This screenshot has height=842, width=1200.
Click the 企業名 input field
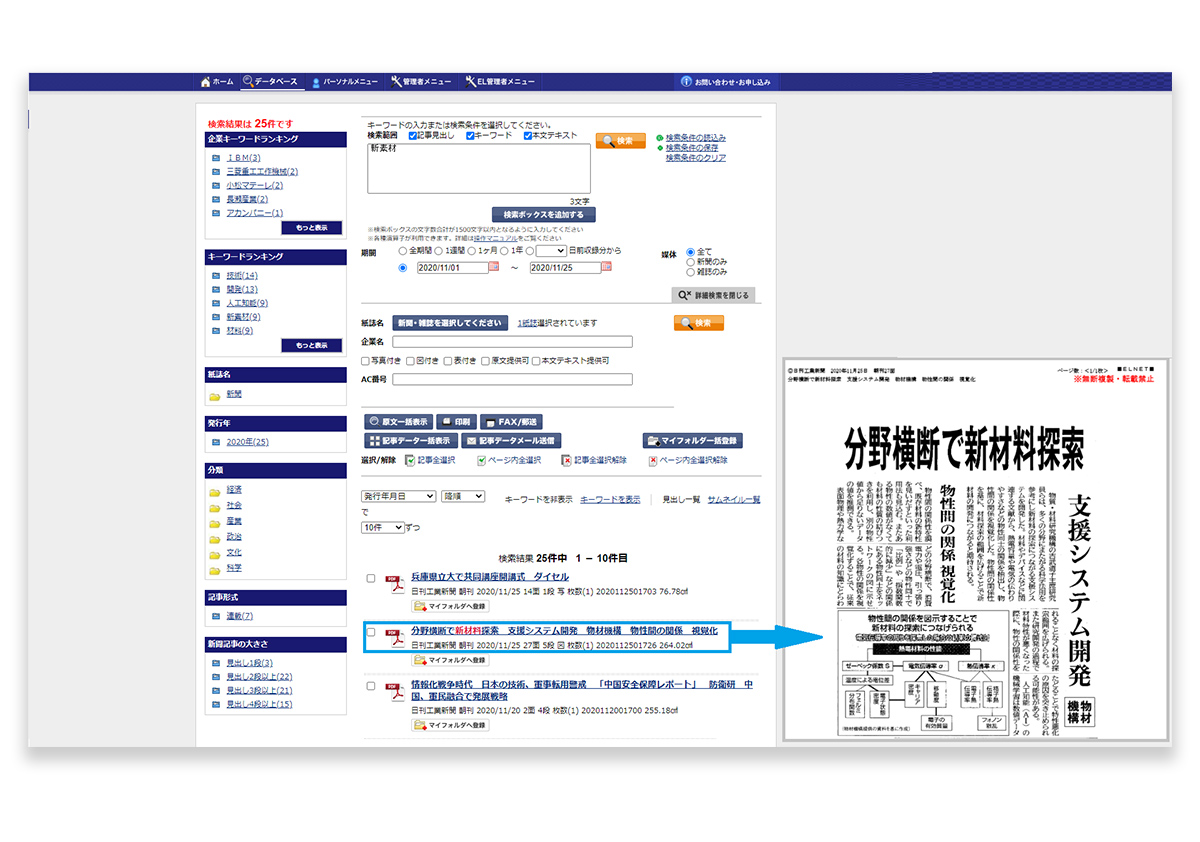click(512, 342)
